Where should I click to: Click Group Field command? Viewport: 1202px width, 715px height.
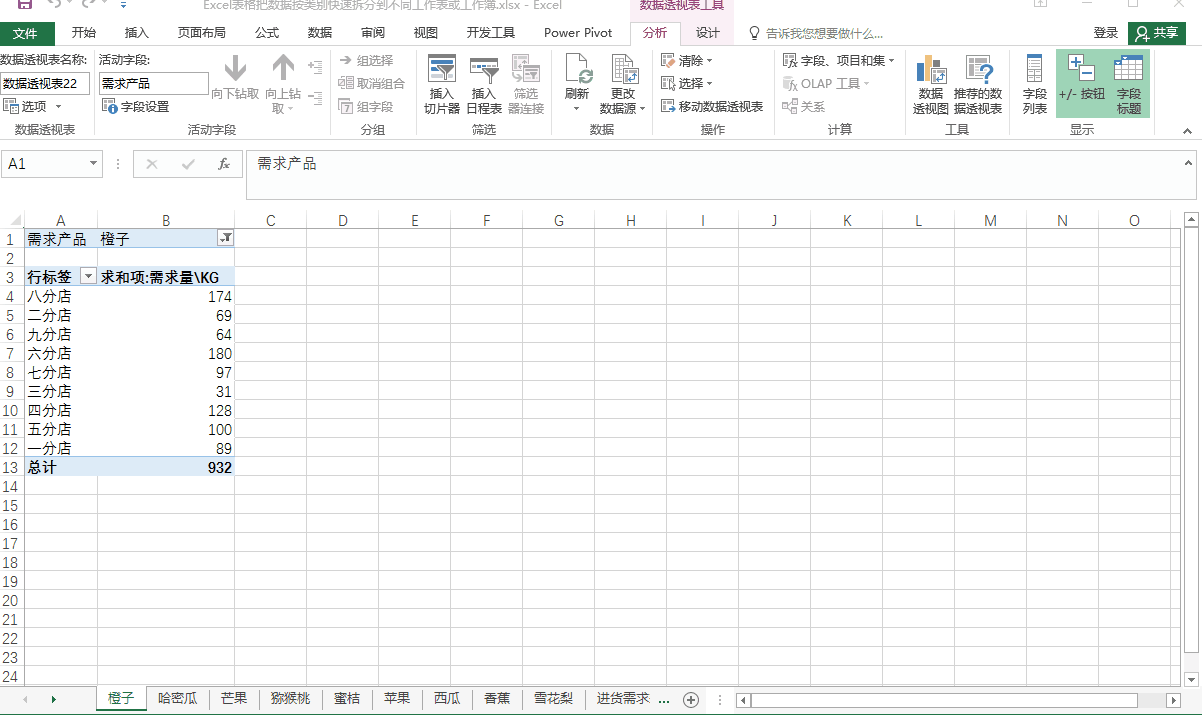click(366, 106)
